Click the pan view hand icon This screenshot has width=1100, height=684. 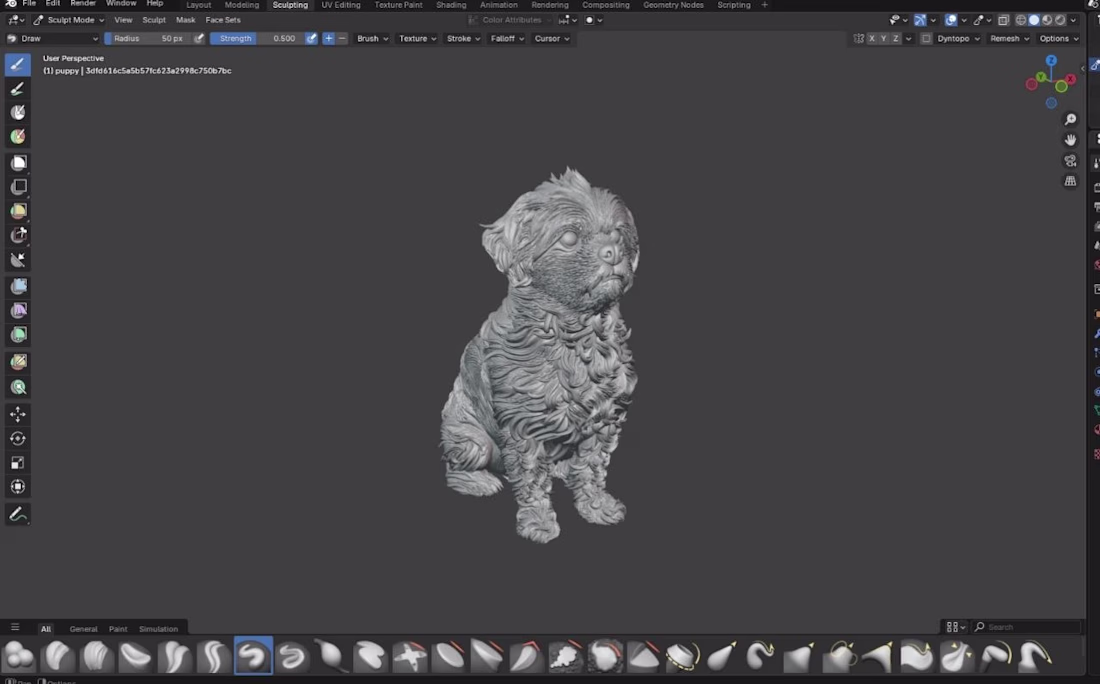[1070, 140]
